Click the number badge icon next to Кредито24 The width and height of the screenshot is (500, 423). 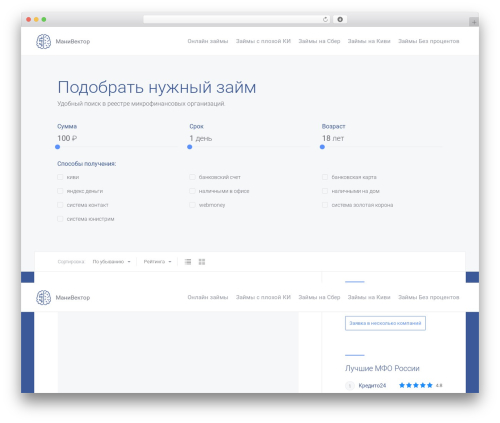(x=350, y=386)
